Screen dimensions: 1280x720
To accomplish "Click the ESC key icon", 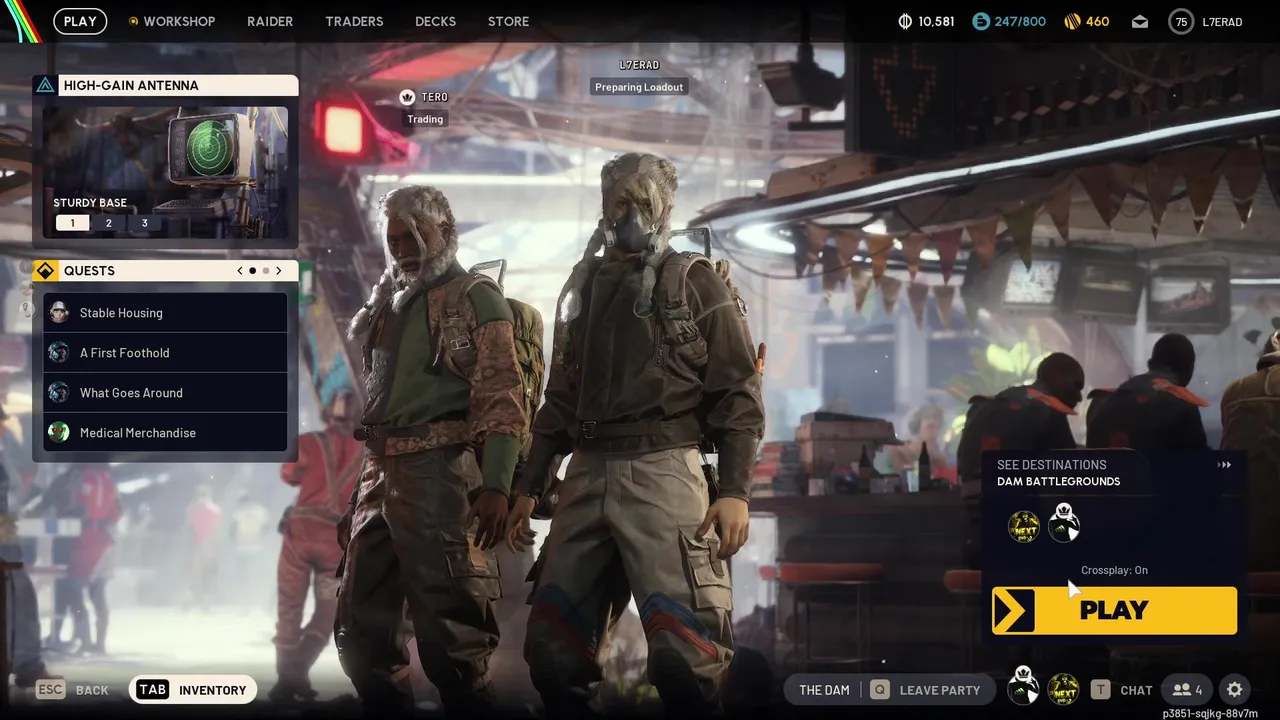I will click(51, 689).
